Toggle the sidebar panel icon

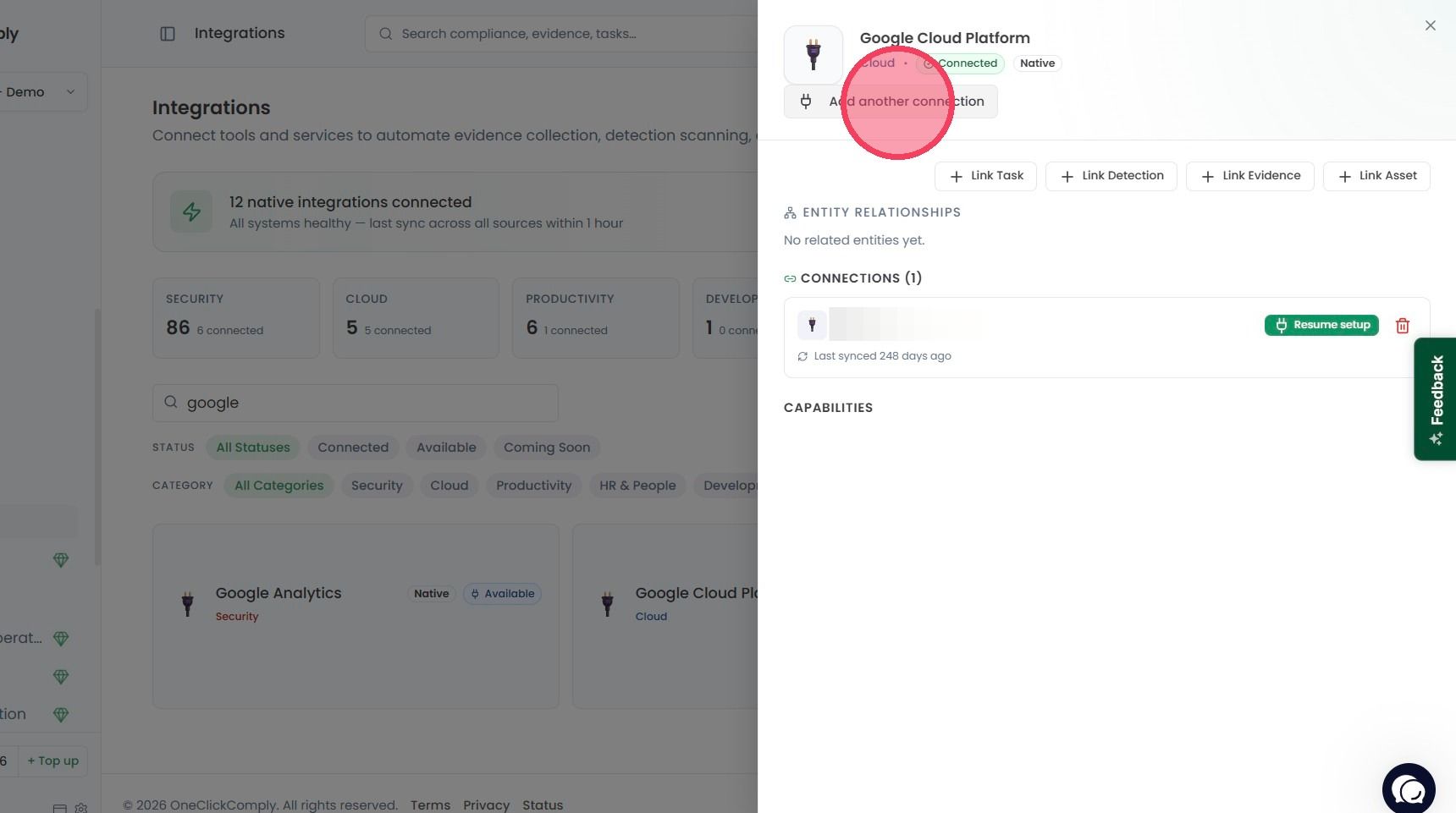(x=168, y=34)
